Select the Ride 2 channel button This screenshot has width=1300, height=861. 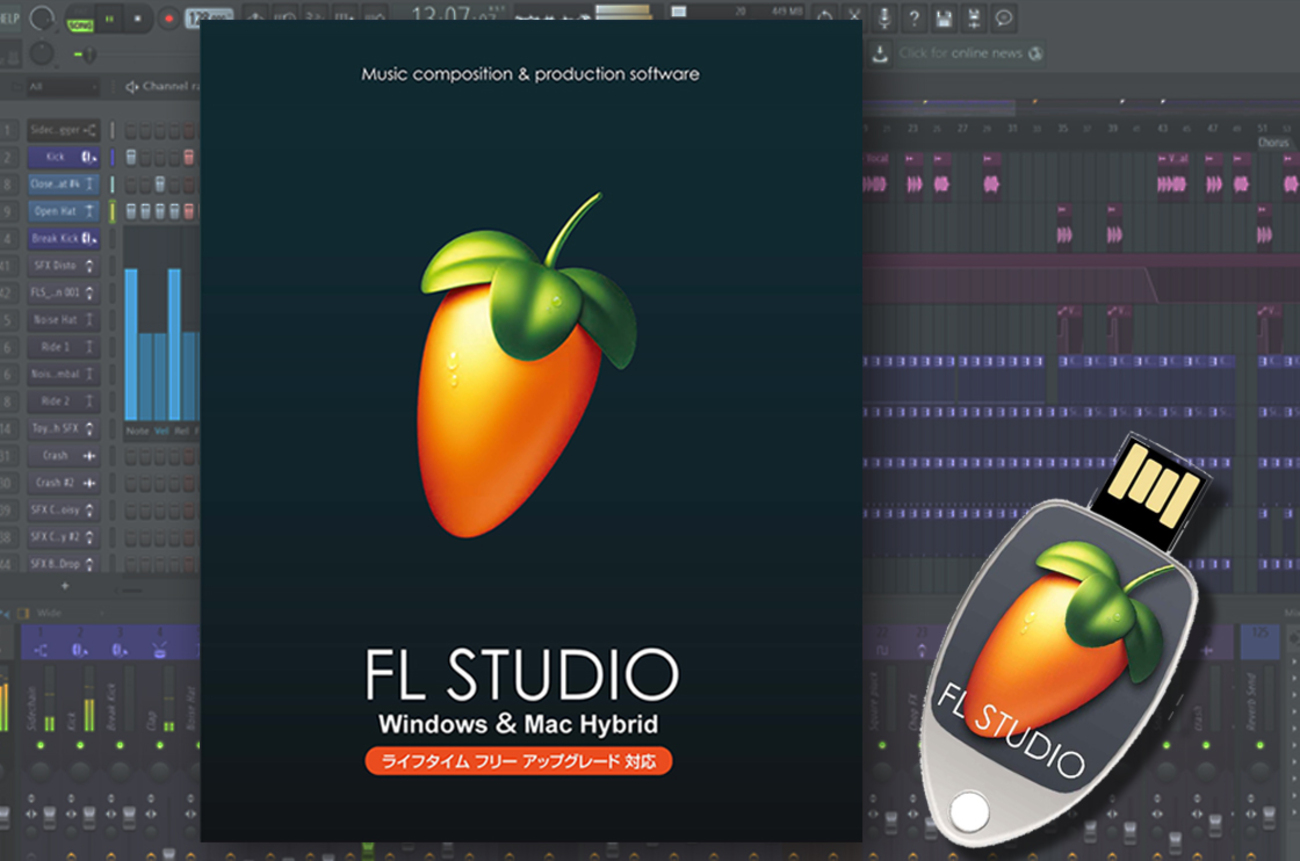coord(64,401)
